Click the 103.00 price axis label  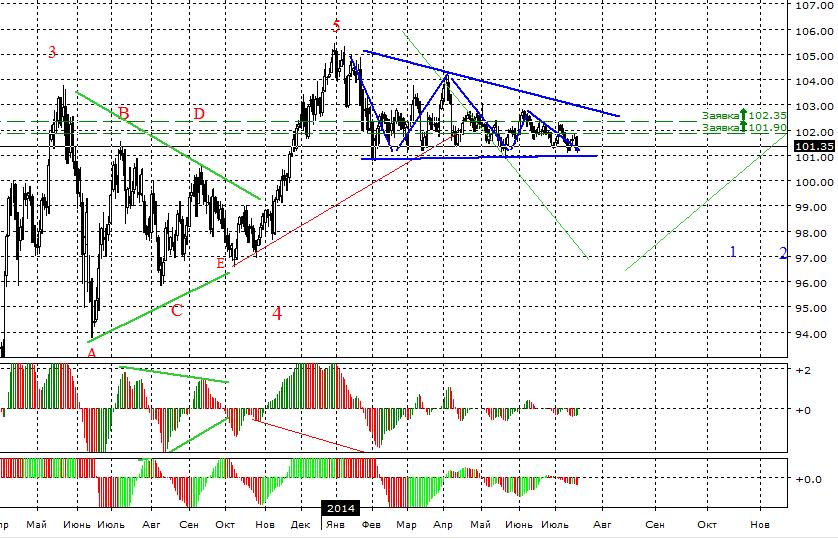click(814, 106)
